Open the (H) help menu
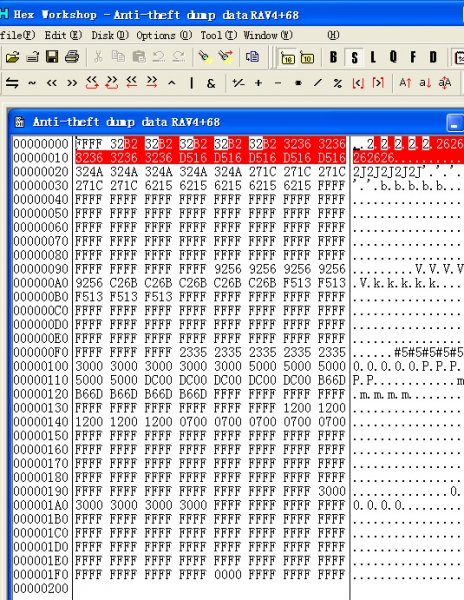This screenshot has height=600, width=464. pyautogui.click(x=333, y=35)
